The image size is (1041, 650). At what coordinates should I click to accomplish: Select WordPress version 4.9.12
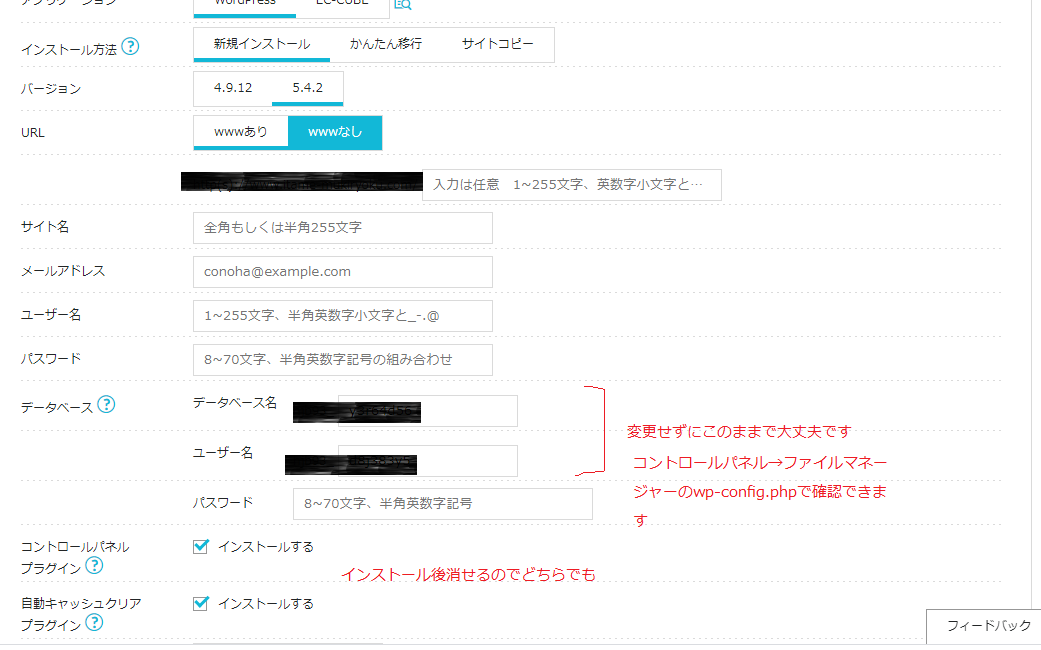pyautogui.click(x=233, y=88)
